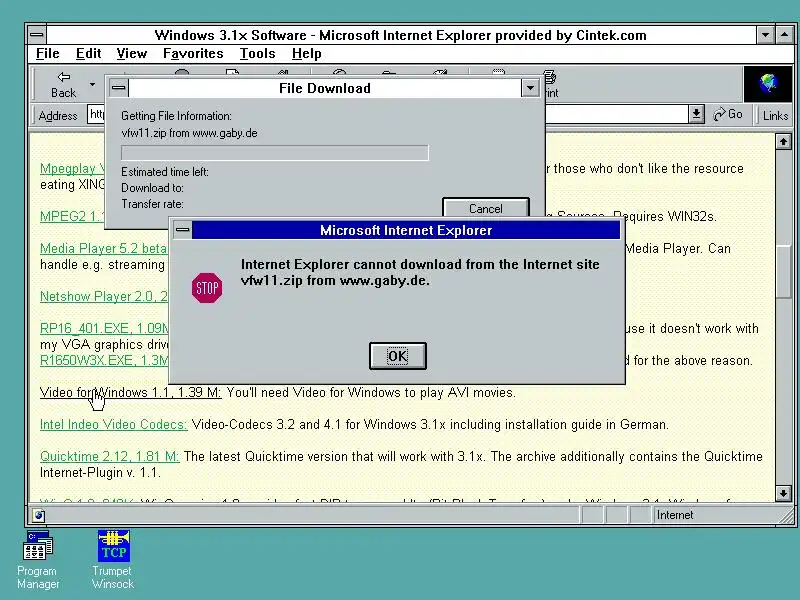Click the vfw11.zip from www.gaby.de text
The height and width of the screenshot is (600, 800).
pyautogui.click(x=189, y=133)
